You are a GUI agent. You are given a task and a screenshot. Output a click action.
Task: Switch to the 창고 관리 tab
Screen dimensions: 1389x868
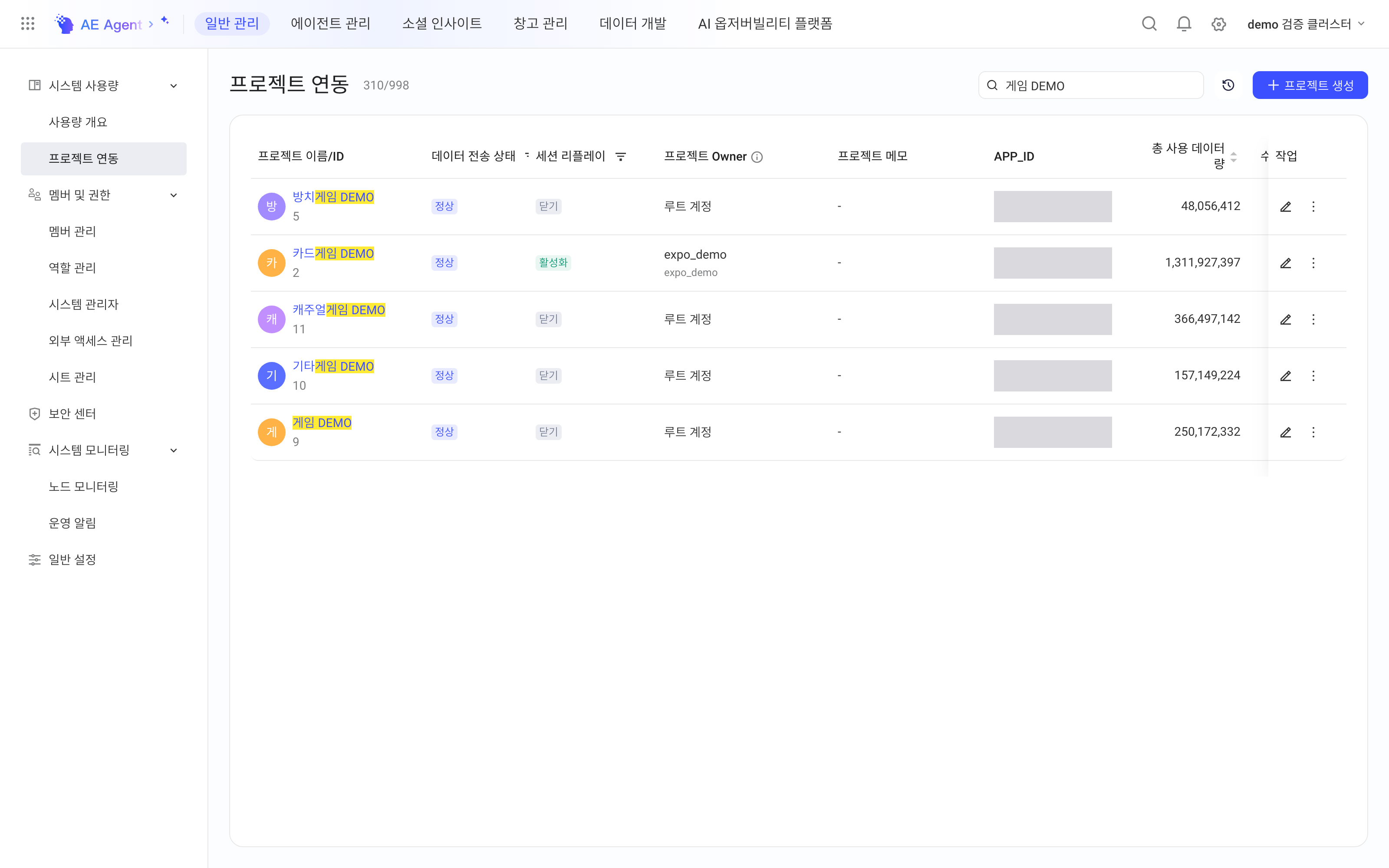click(540, 23)
